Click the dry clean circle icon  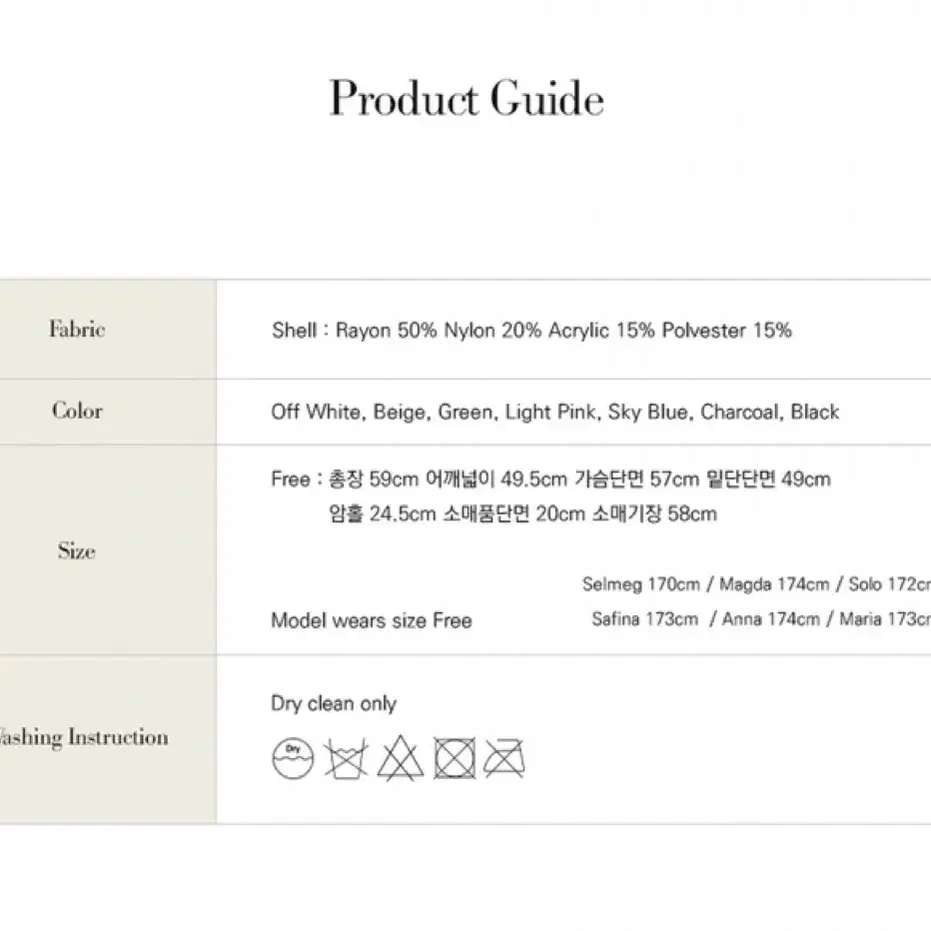click(x=293, y=758)
